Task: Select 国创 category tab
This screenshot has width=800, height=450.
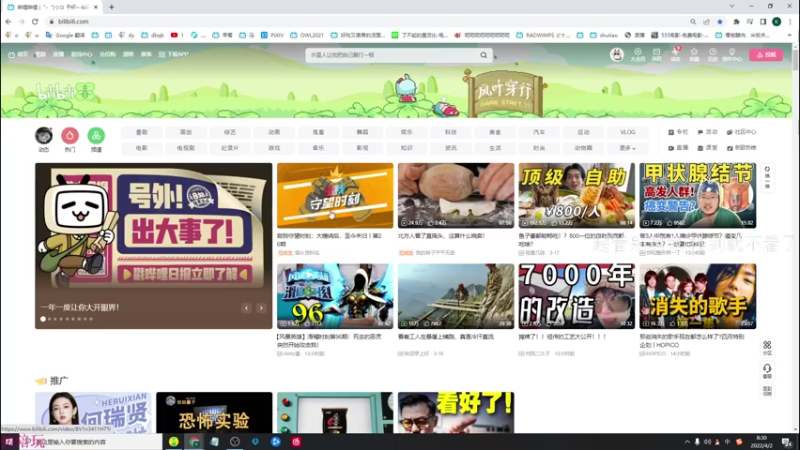Action: [x=186, y=132]
